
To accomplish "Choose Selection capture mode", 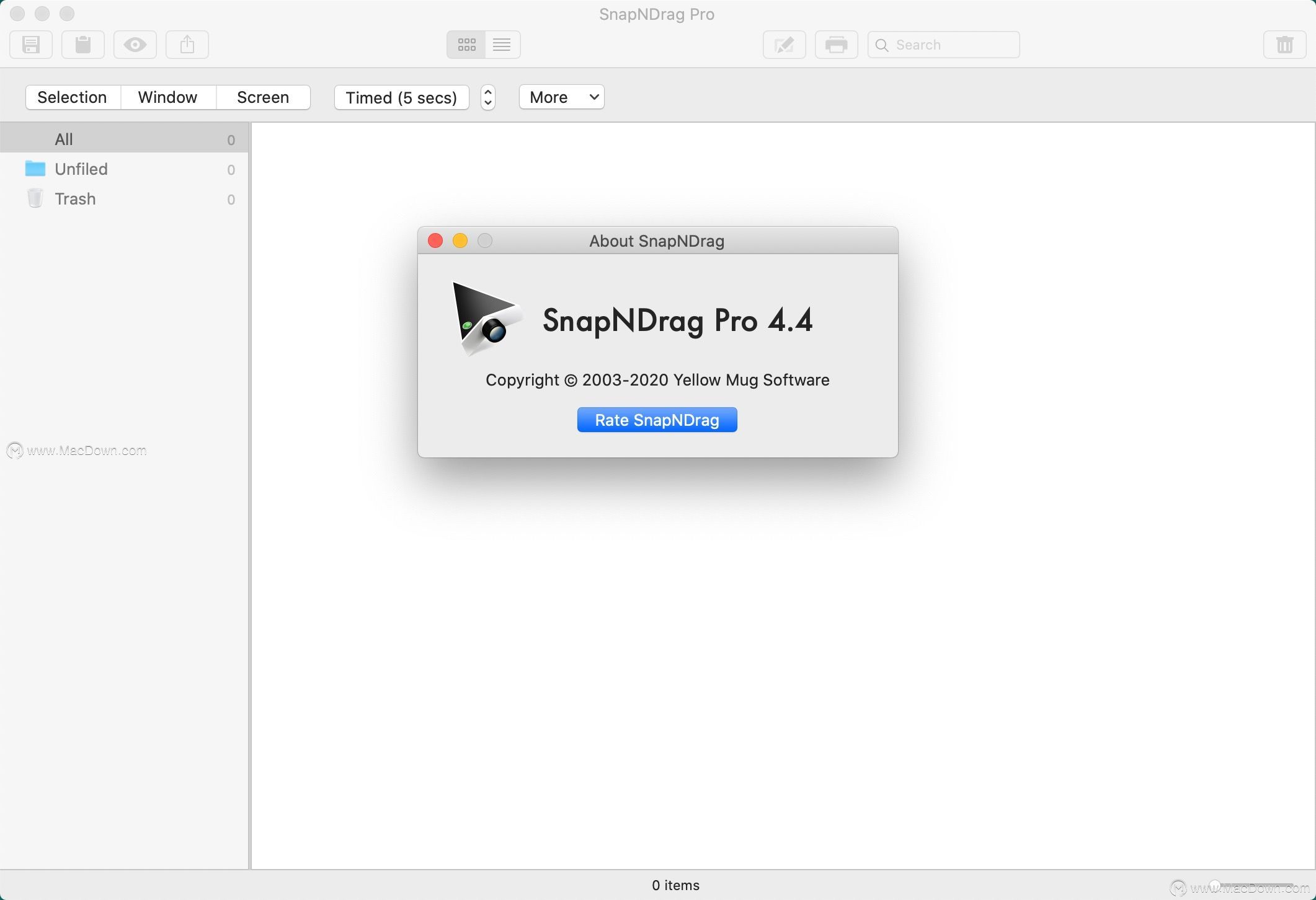I will [x=73, y=97].
